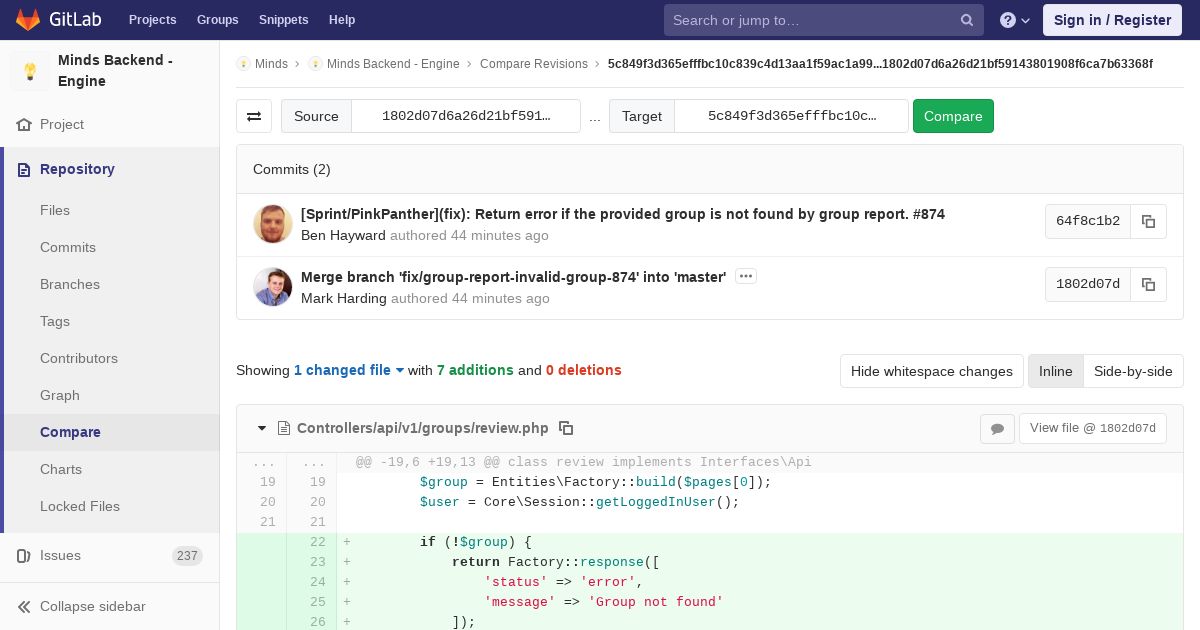
Task: Switch diff to Inline view
Action: click(1055, 371)
